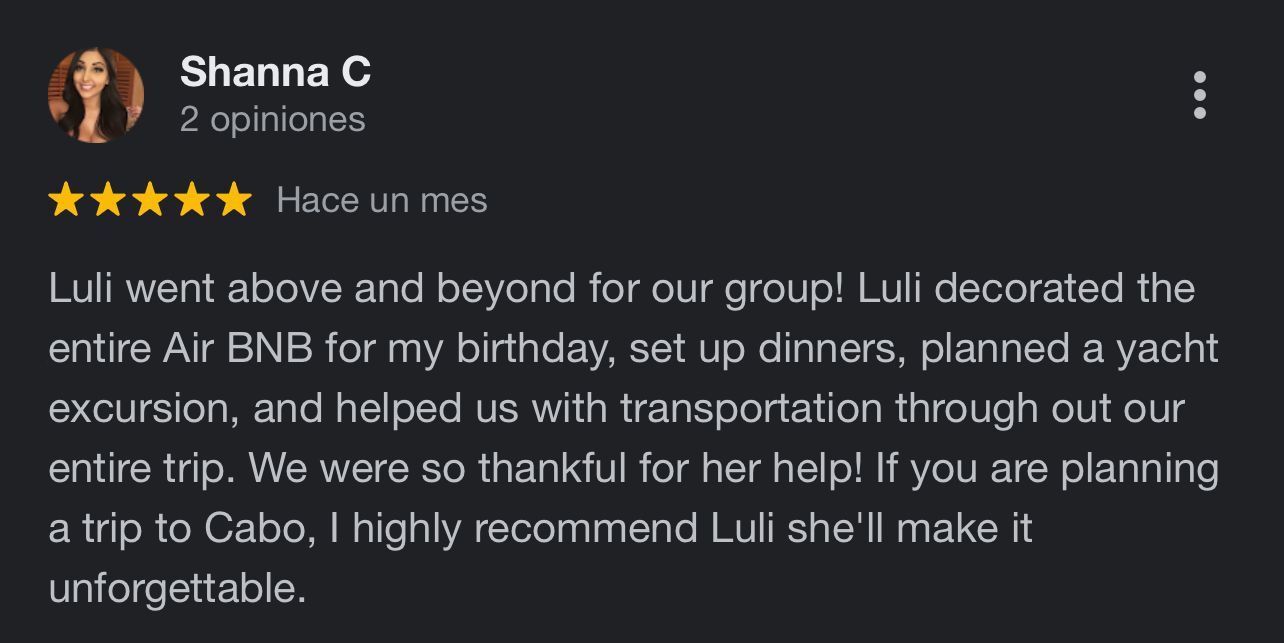This screenshot has height=643, width=1284.
Task: Click the first yellow rating star
Action: pos(66,200)
